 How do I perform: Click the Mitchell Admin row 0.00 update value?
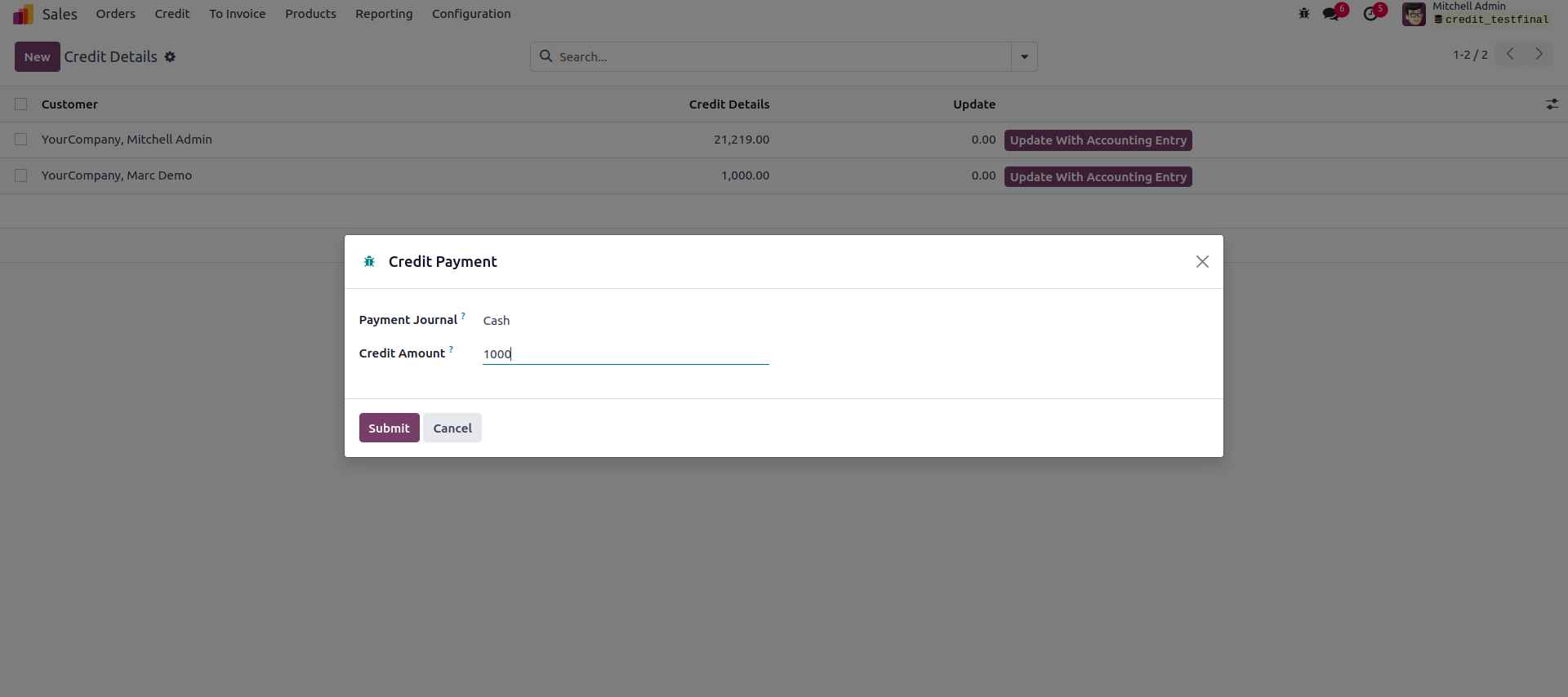coord(983,140)
